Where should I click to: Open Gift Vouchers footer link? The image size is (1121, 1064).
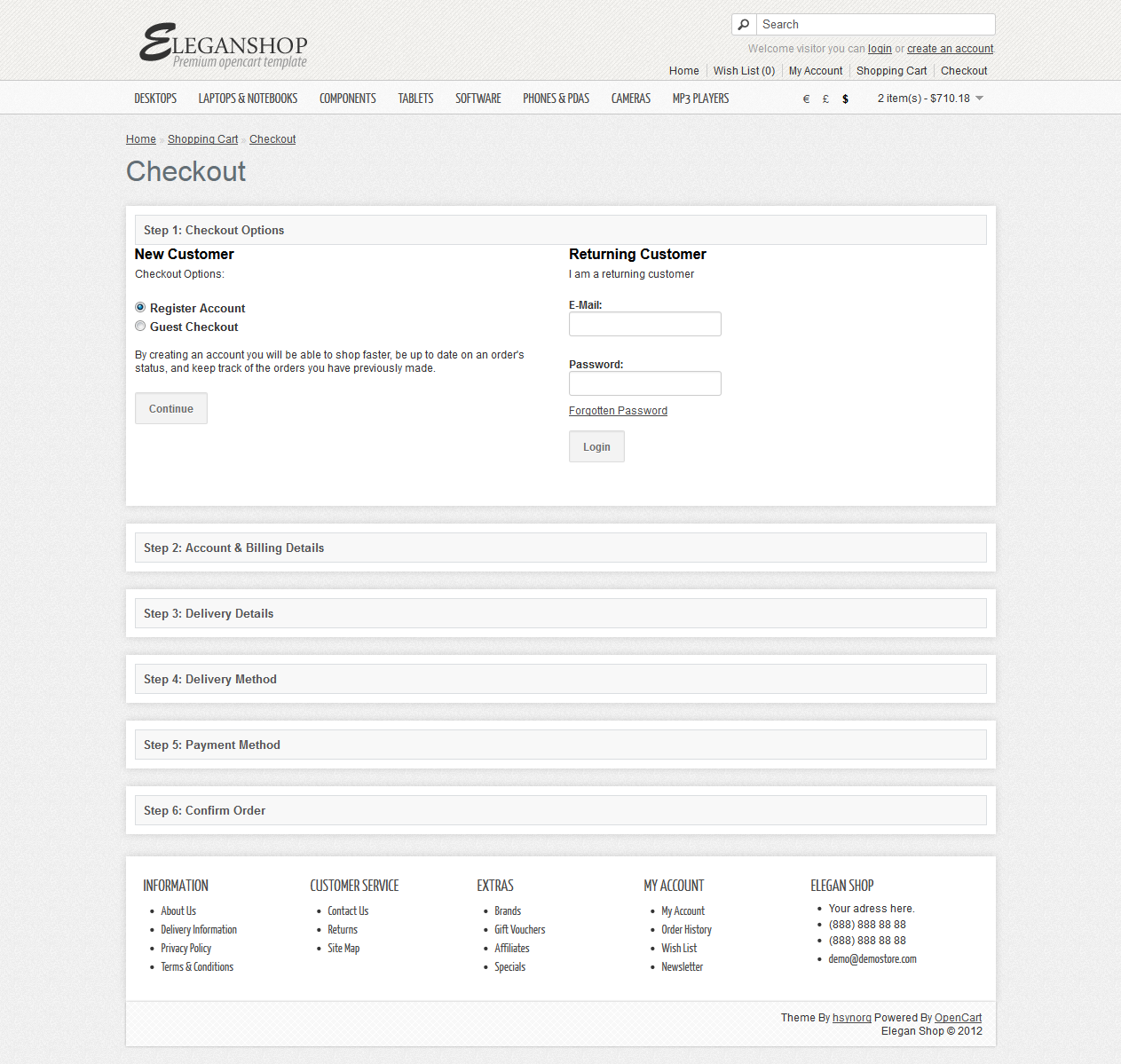(x=520, y=930)
